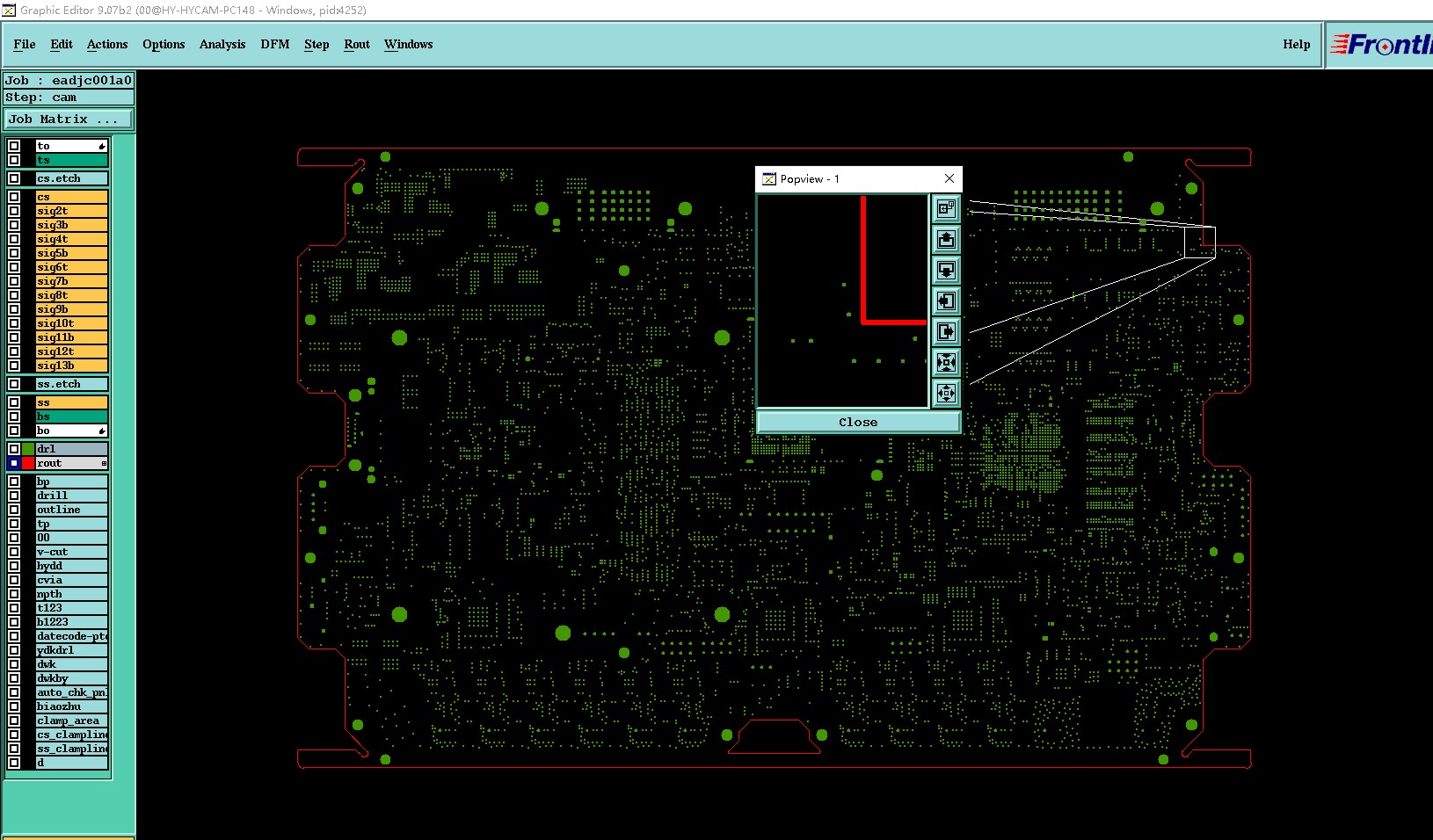Open the Job Matrix list
This screenshot has height=840, width=1433.
click(69, 119)
